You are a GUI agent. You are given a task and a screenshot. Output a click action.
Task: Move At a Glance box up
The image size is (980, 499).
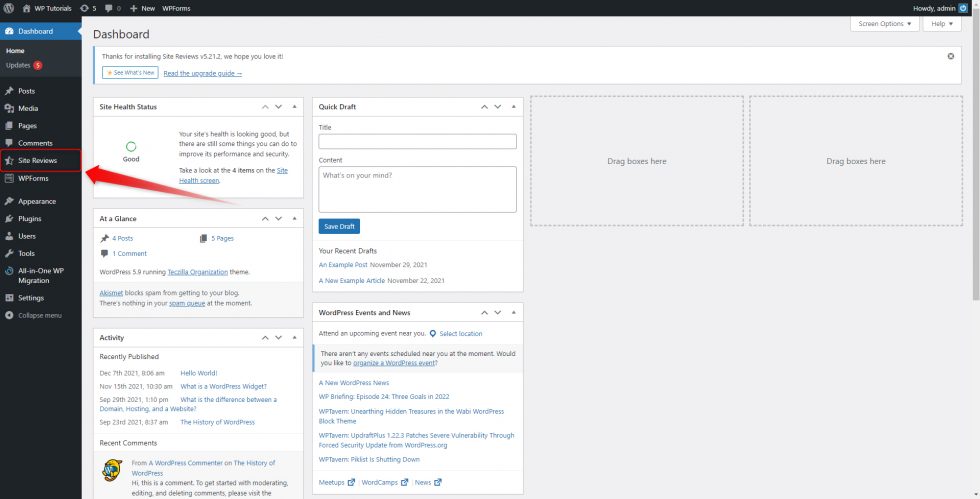(265, 219)
